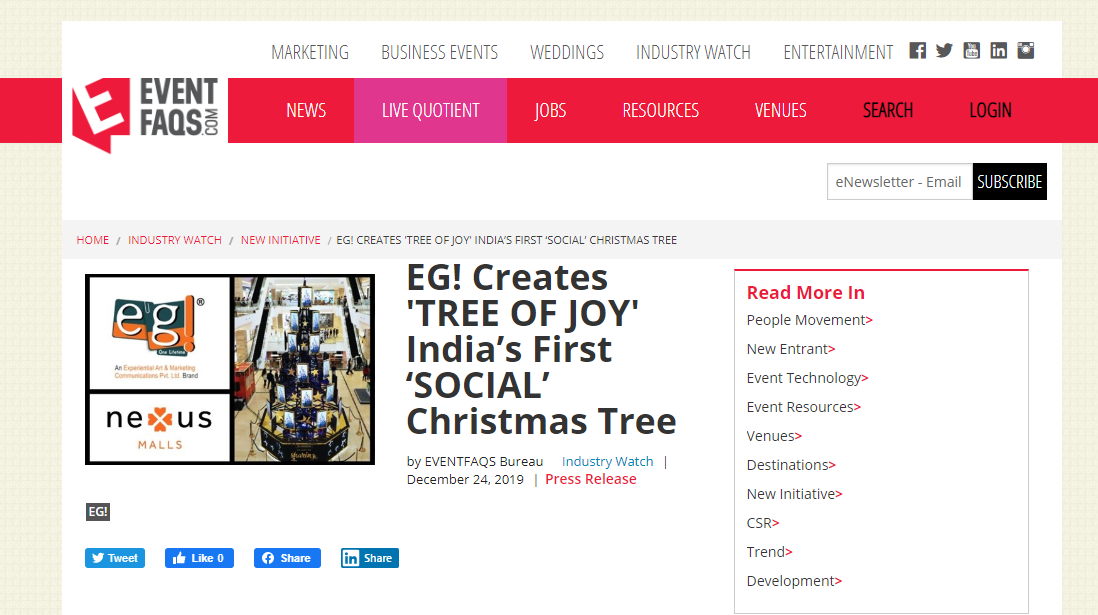Browse the Venues nav item

(x=781, y=111)
